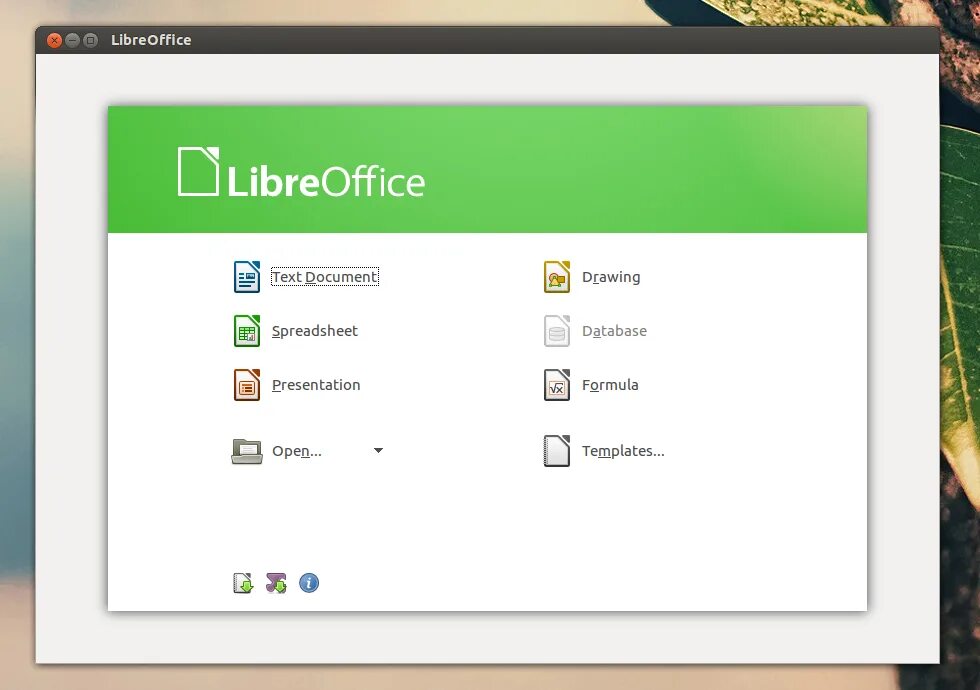Screen dimensions: 980x690
Task: Open the Templates... manager
Action: pyautogui.click(x=623, y=451)
